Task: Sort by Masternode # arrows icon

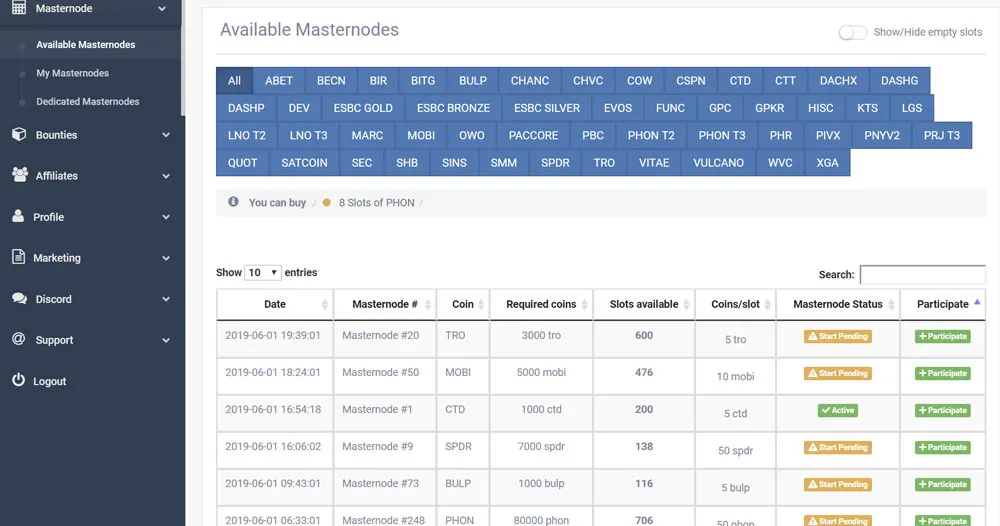Action: 428,305
